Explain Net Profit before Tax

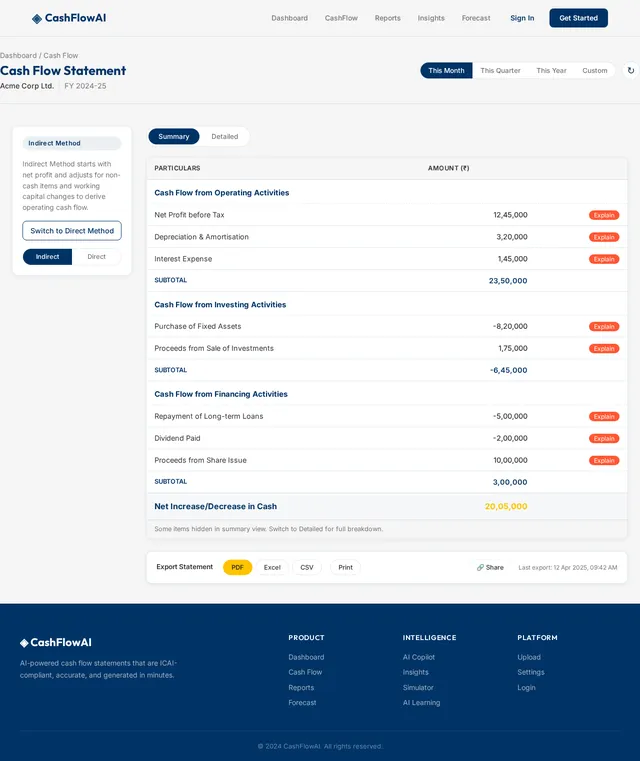604,215
